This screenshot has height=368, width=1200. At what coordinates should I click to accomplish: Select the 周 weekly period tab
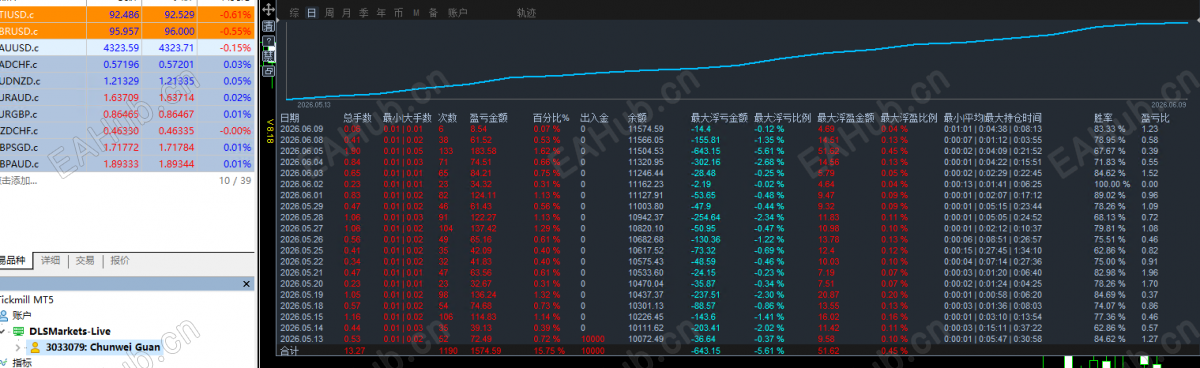coord(329,13)
